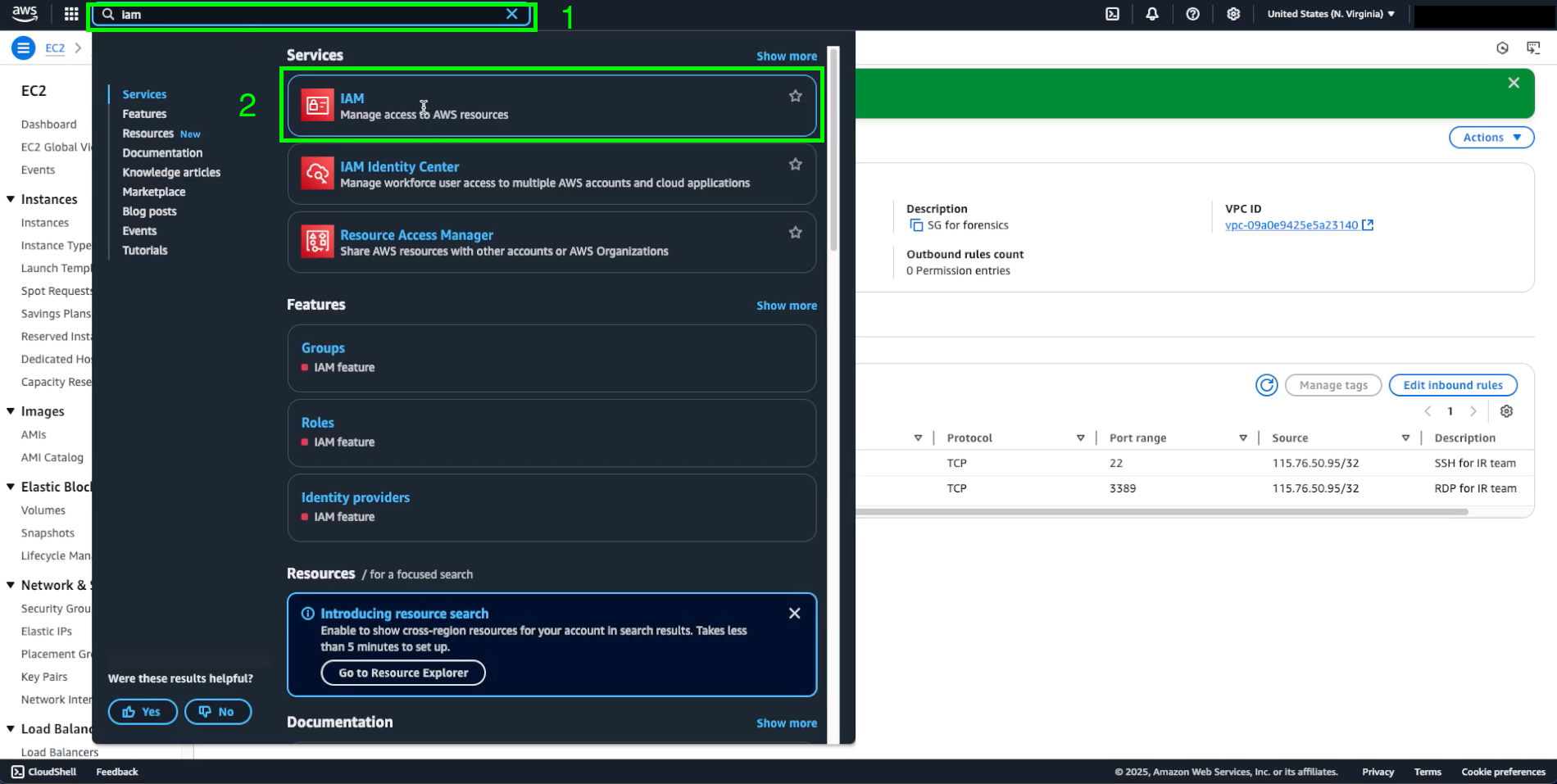Favorite Resource Access Manager with star
Viewport: 1557px width, 784px height.
795,233
